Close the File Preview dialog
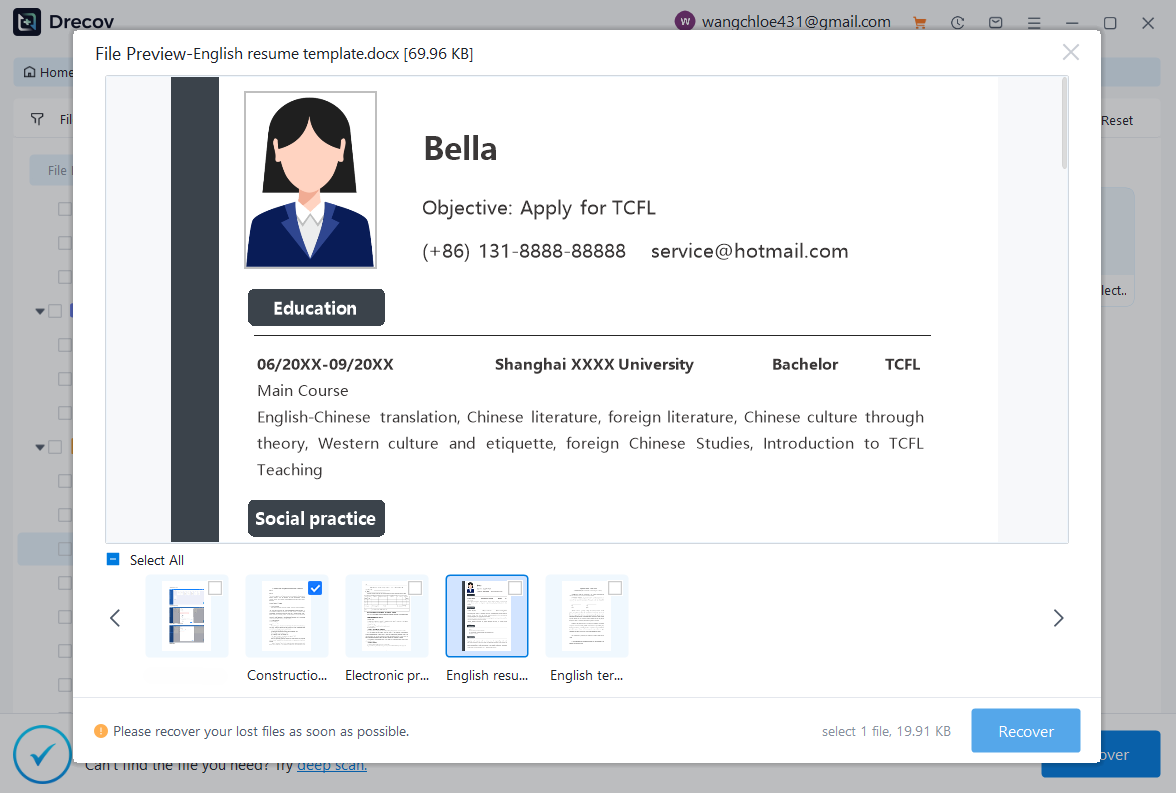1176x793 pixels. (x=1070, y=53)
